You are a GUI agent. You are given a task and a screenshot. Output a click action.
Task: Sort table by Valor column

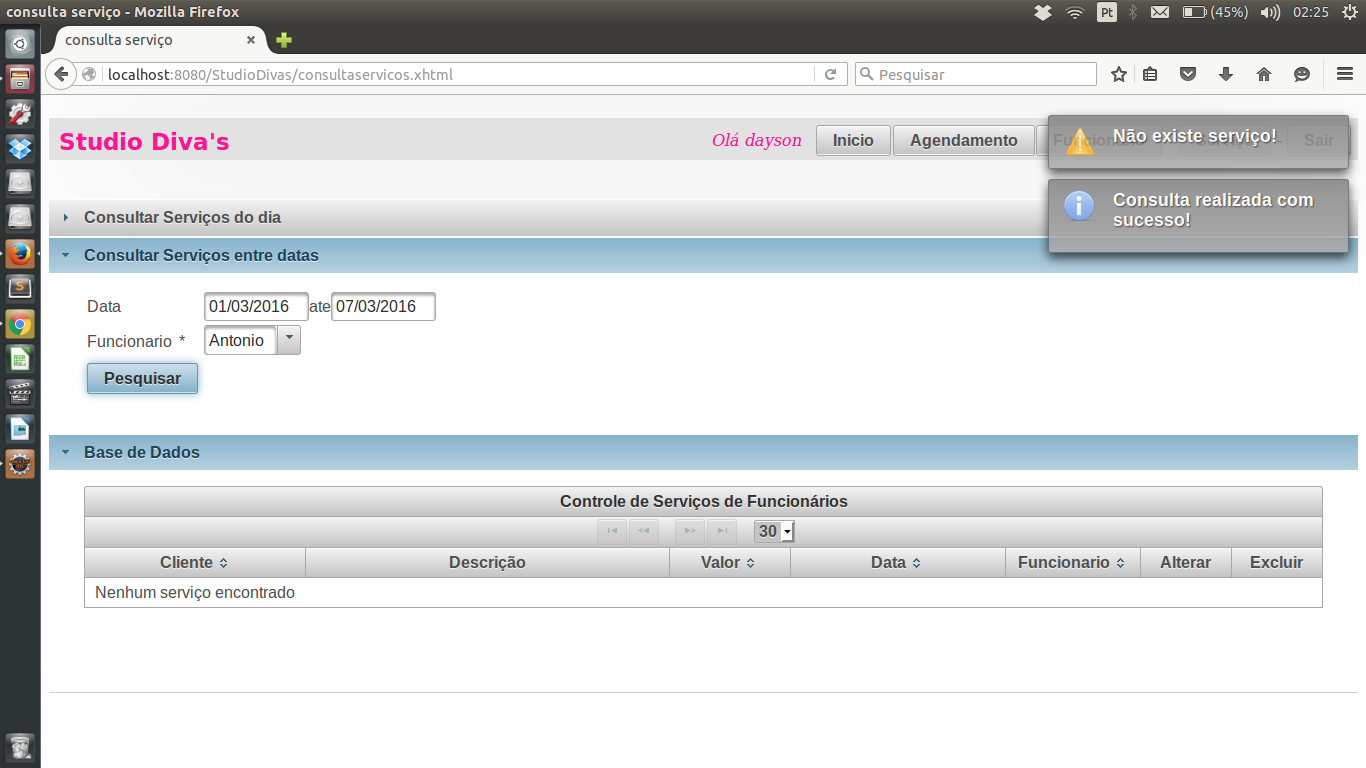729,562
